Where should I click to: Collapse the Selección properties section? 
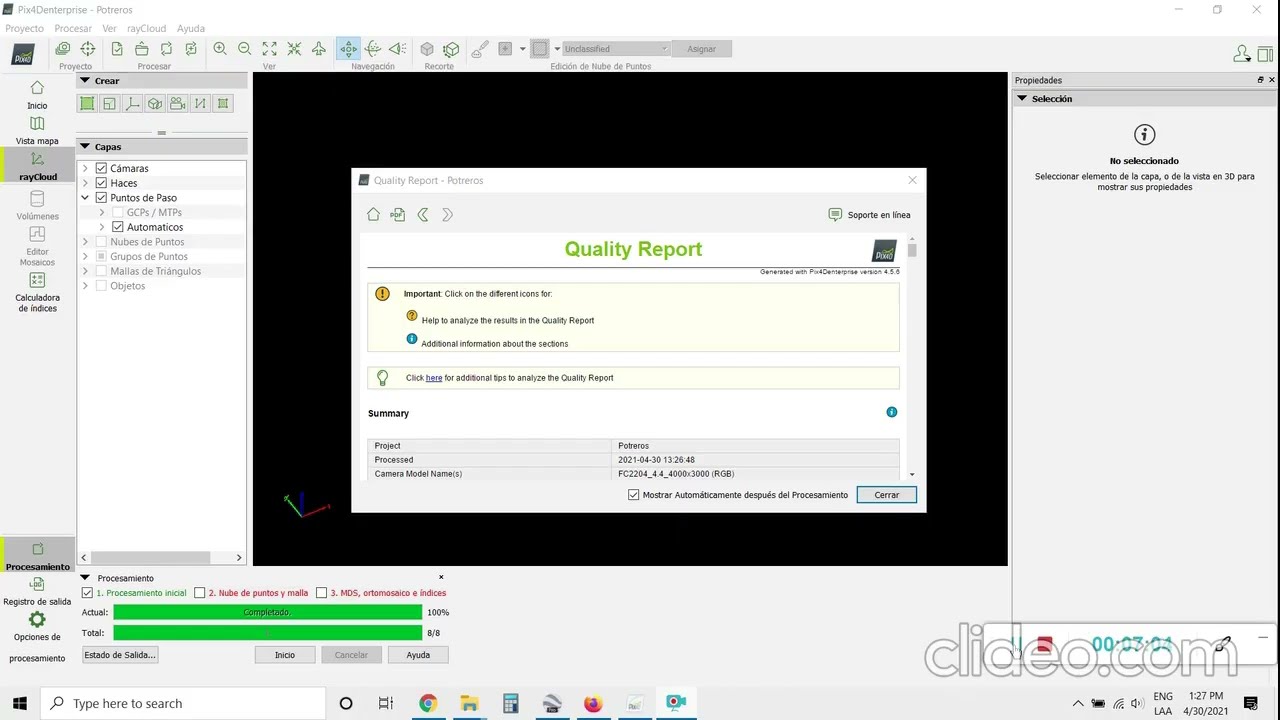click(x=1022, y=99)
